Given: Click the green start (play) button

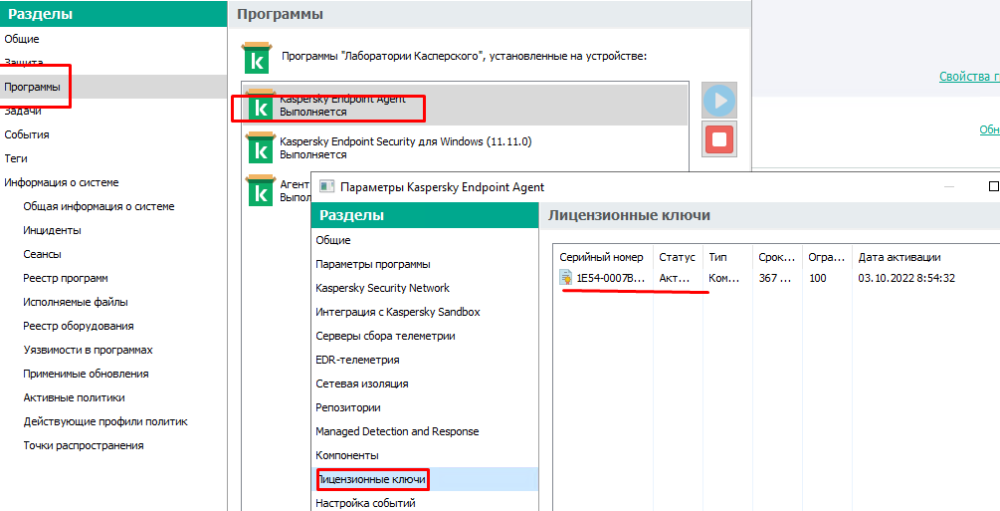Looking at the screenshot, I should coord(719,100).
